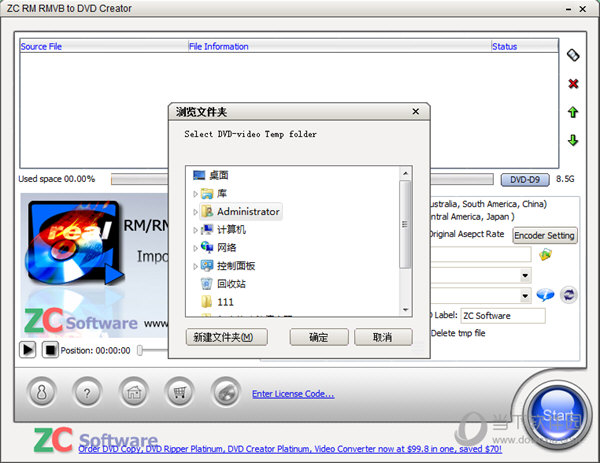The height and width of the screenshot is (463, 600).
Task: Click the Original Asepct Rate label
Action: (466, 234)
